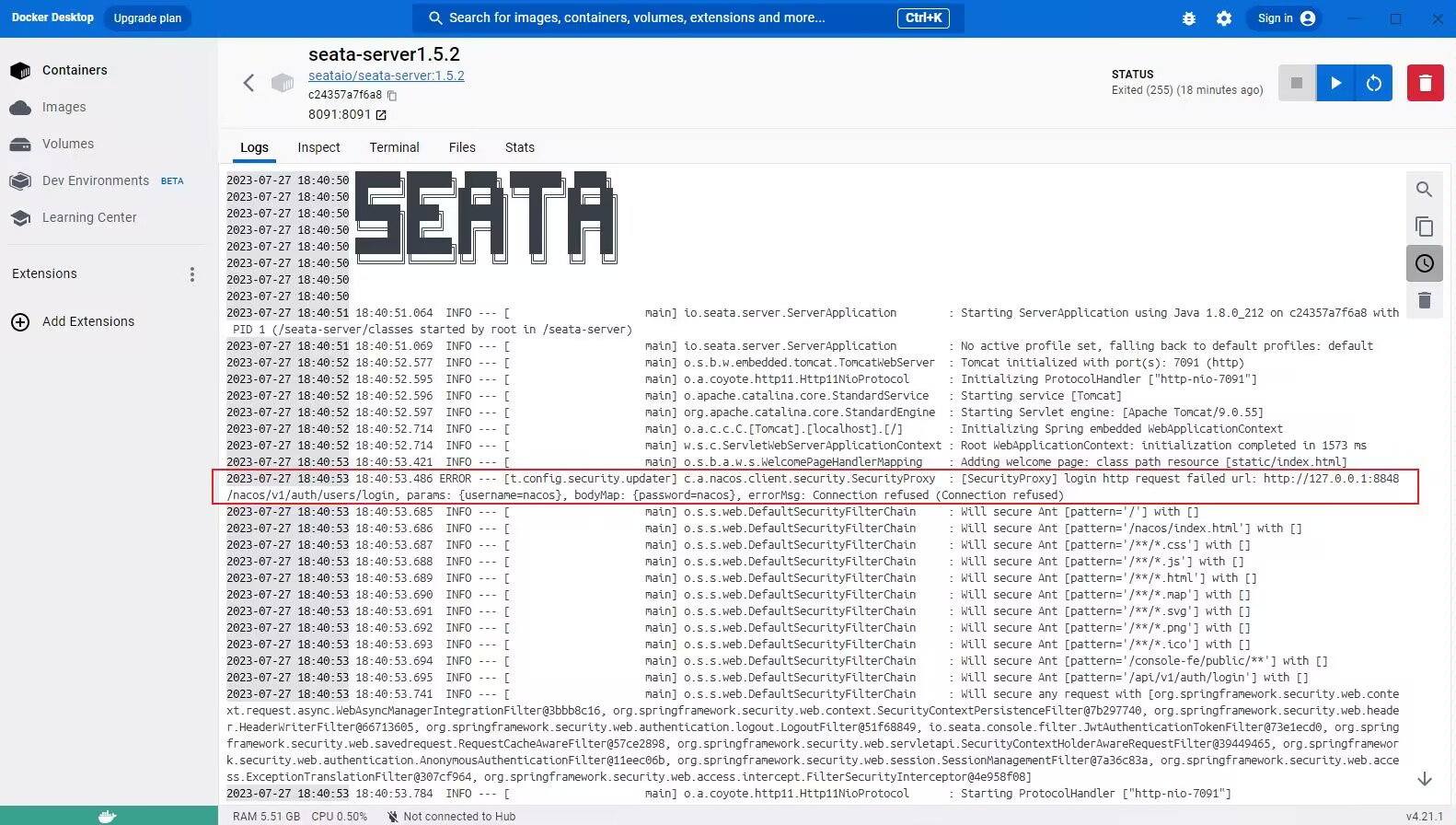Viewport: 1456px width, 825px height.
Task: Click the SEATA ASCII banner in logs
Action: point(486,217)
